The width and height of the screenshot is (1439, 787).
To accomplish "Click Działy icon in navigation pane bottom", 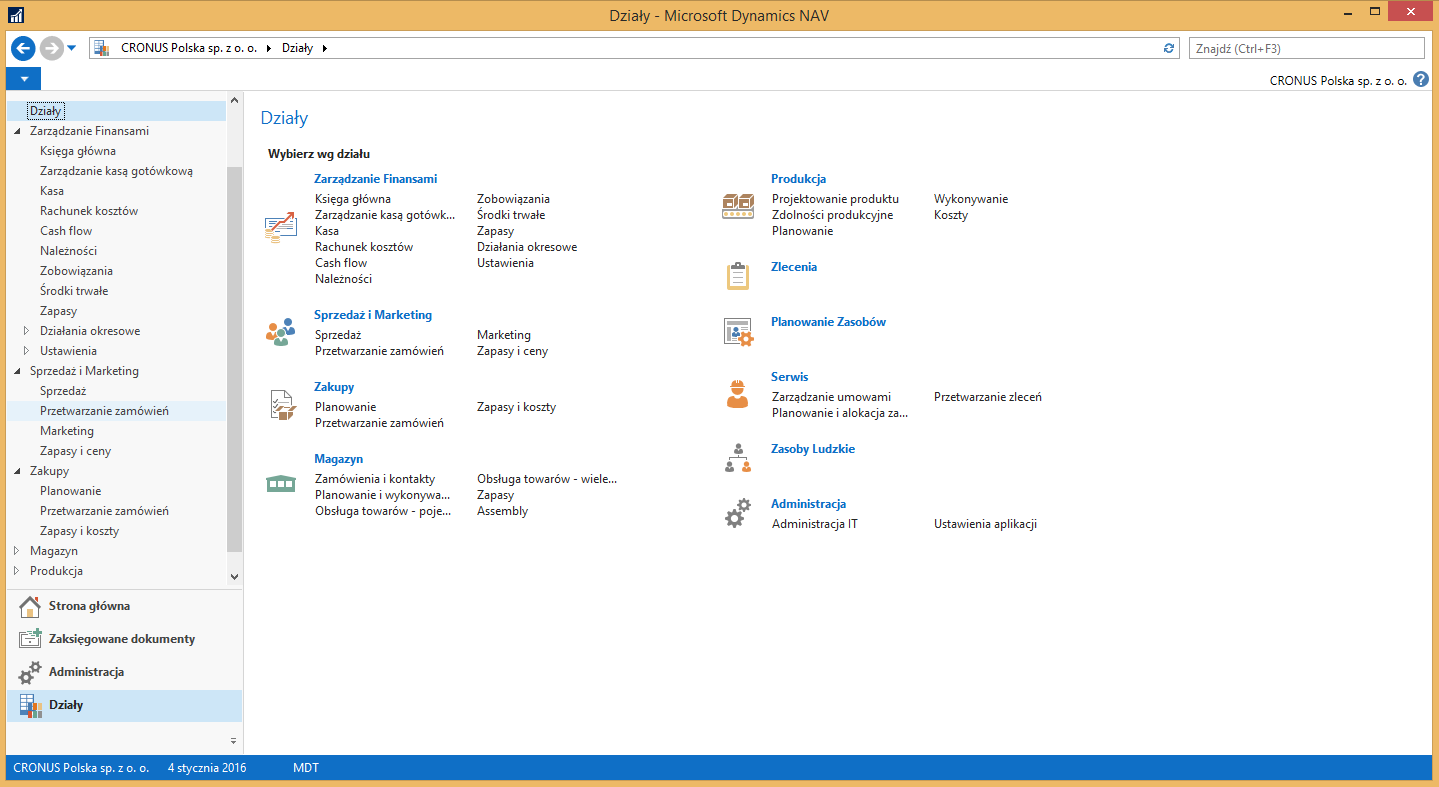I will click(30, 705).
